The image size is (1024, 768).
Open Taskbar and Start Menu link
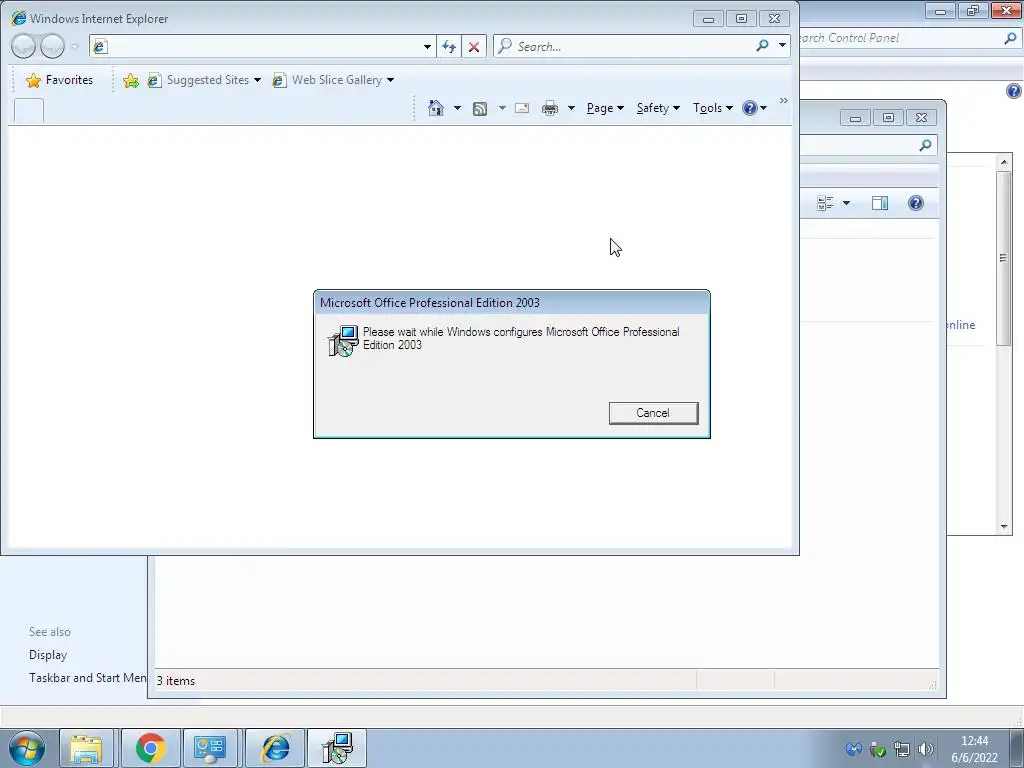pos(88,678)
